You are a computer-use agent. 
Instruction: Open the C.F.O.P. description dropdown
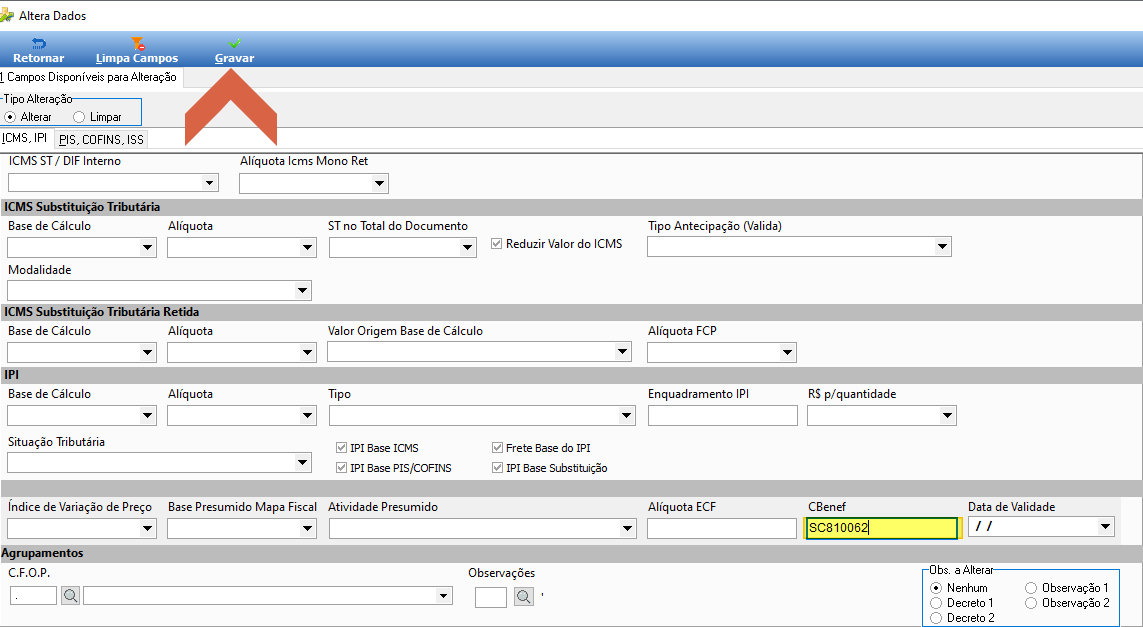443,596
